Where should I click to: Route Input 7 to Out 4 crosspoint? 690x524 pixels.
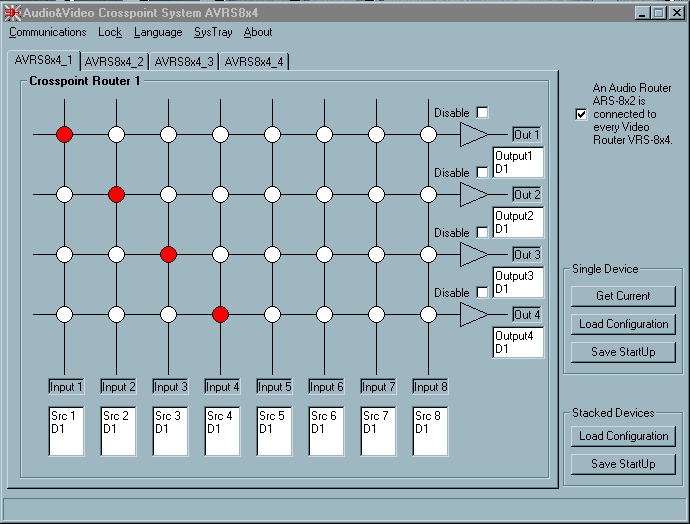click(376, 315)
